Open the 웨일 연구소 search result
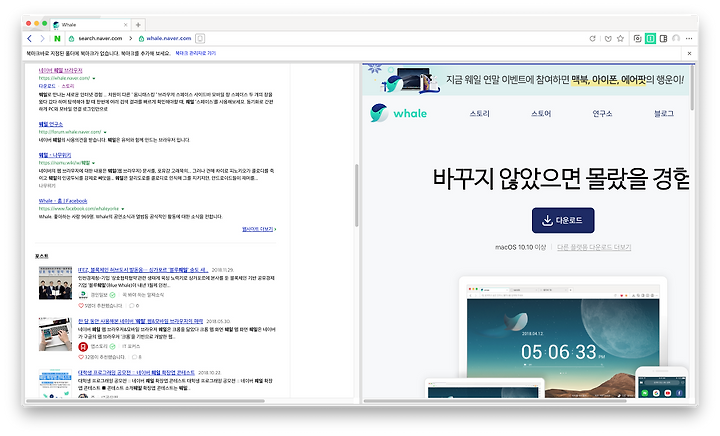720x436 pixels. coord(51,124)
